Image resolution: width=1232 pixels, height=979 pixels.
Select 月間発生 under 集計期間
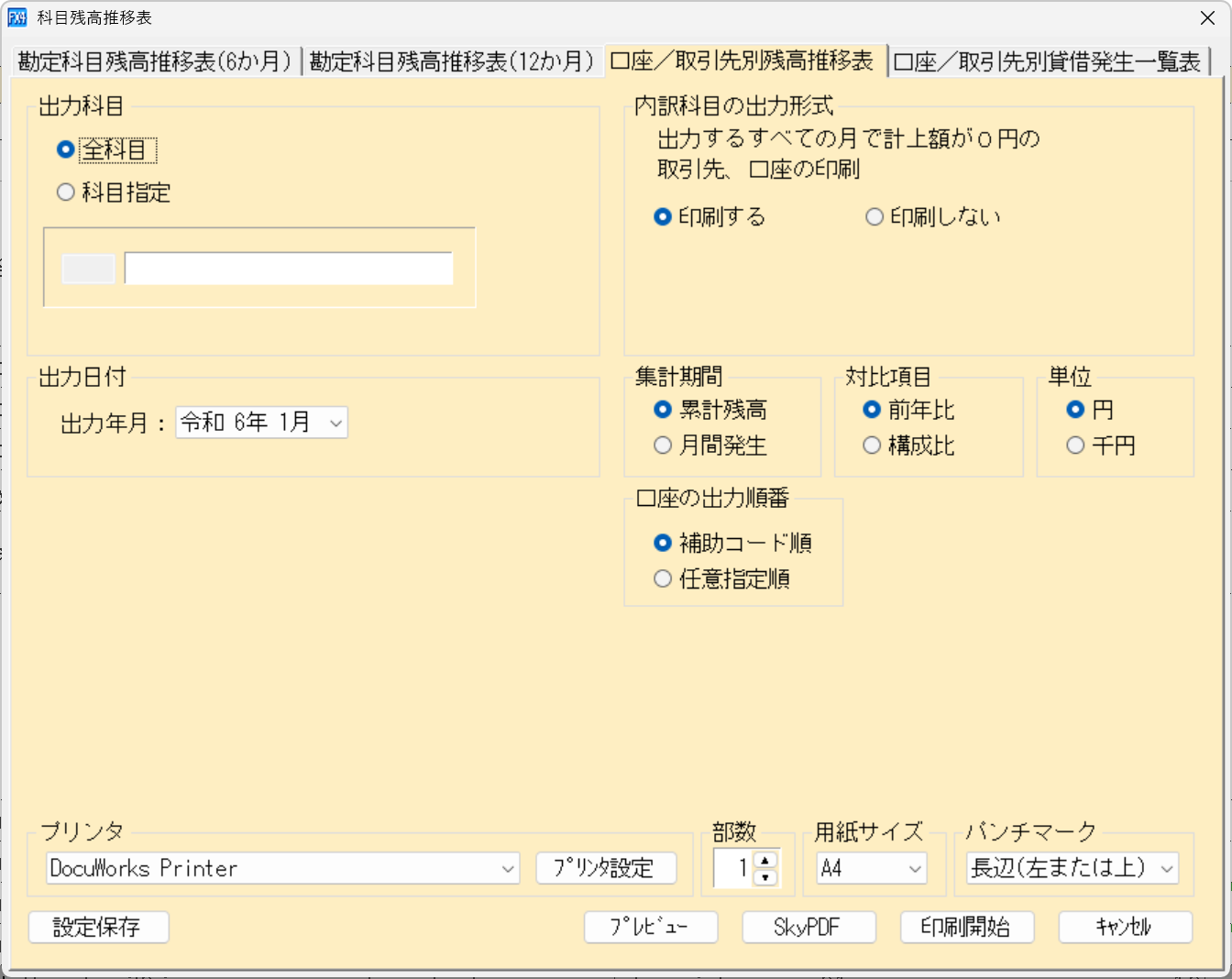(662, 445)
